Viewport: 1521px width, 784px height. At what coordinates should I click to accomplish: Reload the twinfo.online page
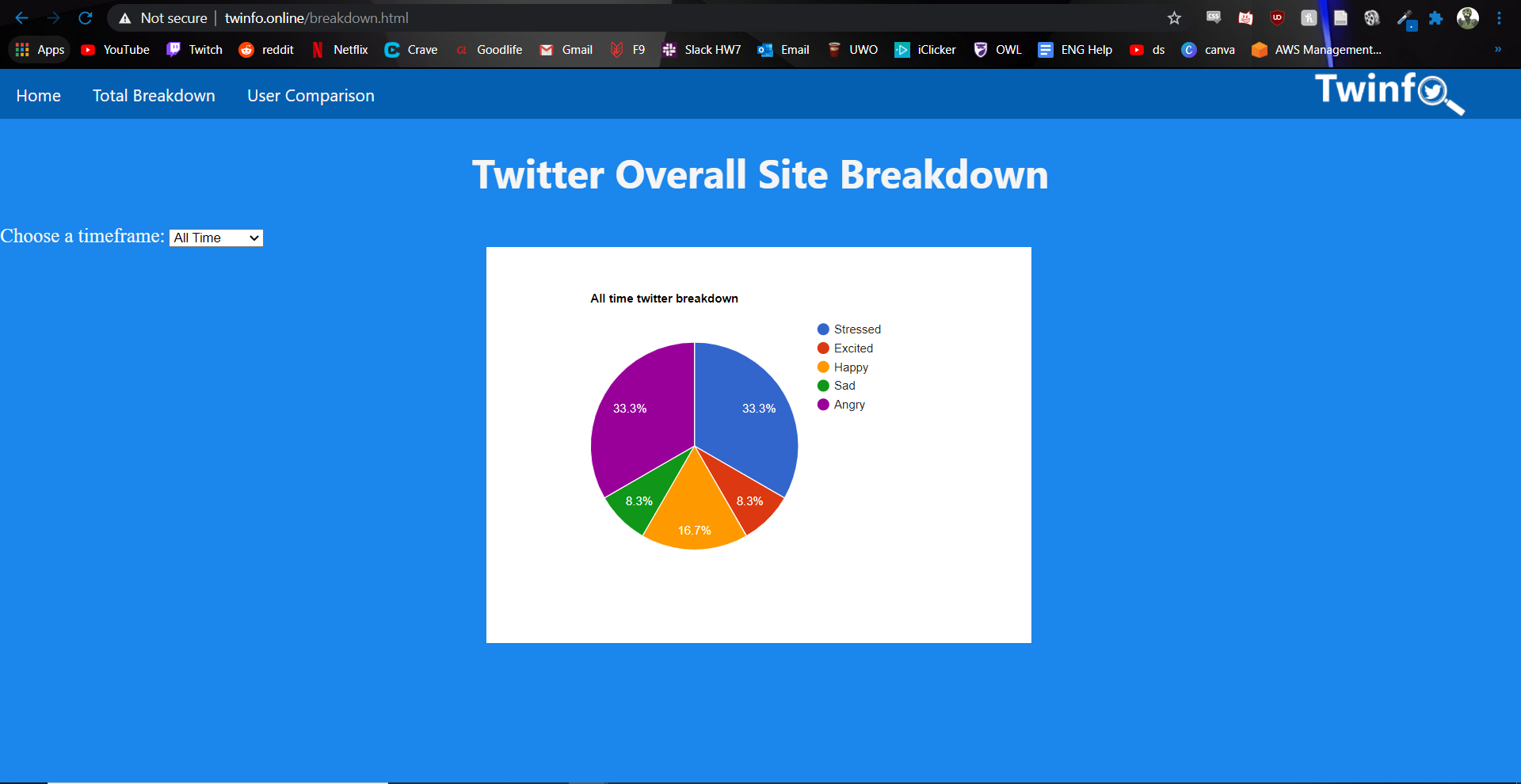click(86, 17)
